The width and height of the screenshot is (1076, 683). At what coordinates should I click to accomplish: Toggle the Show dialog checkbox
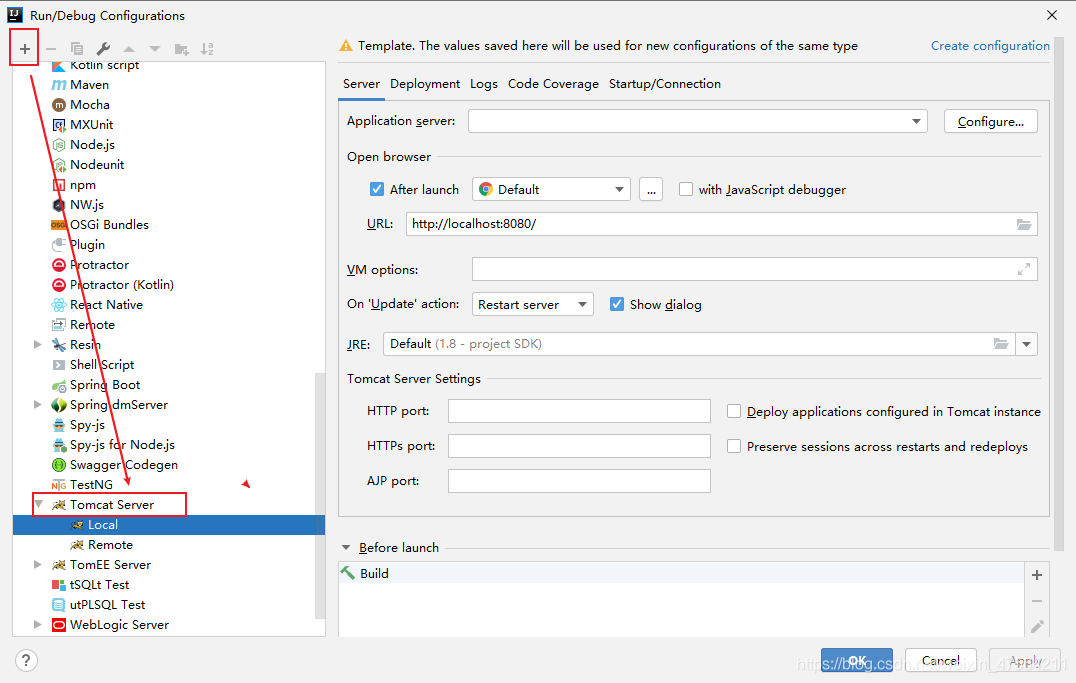617,304
